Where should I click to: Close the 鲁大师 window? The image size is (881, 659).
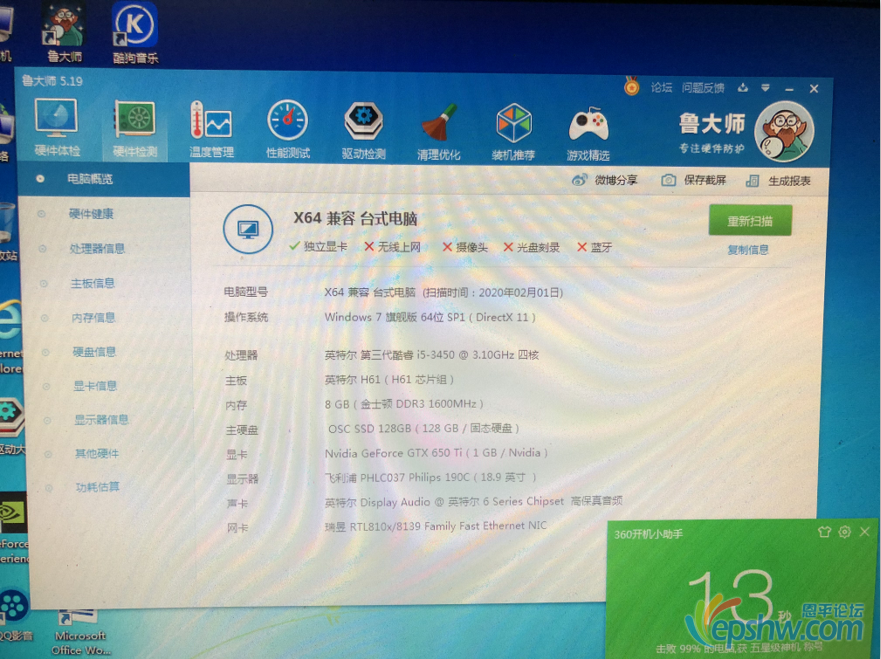[x=814, y=89]
